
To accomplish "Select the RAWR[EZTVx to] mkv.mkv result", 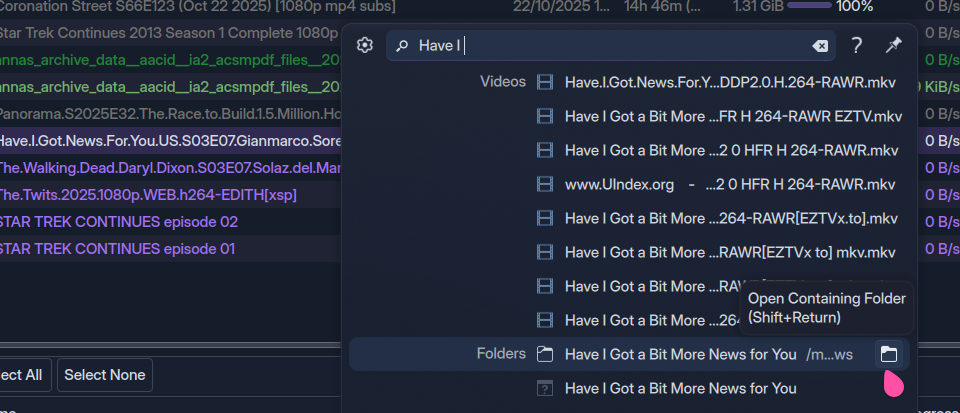I will (x=730, y=252).
